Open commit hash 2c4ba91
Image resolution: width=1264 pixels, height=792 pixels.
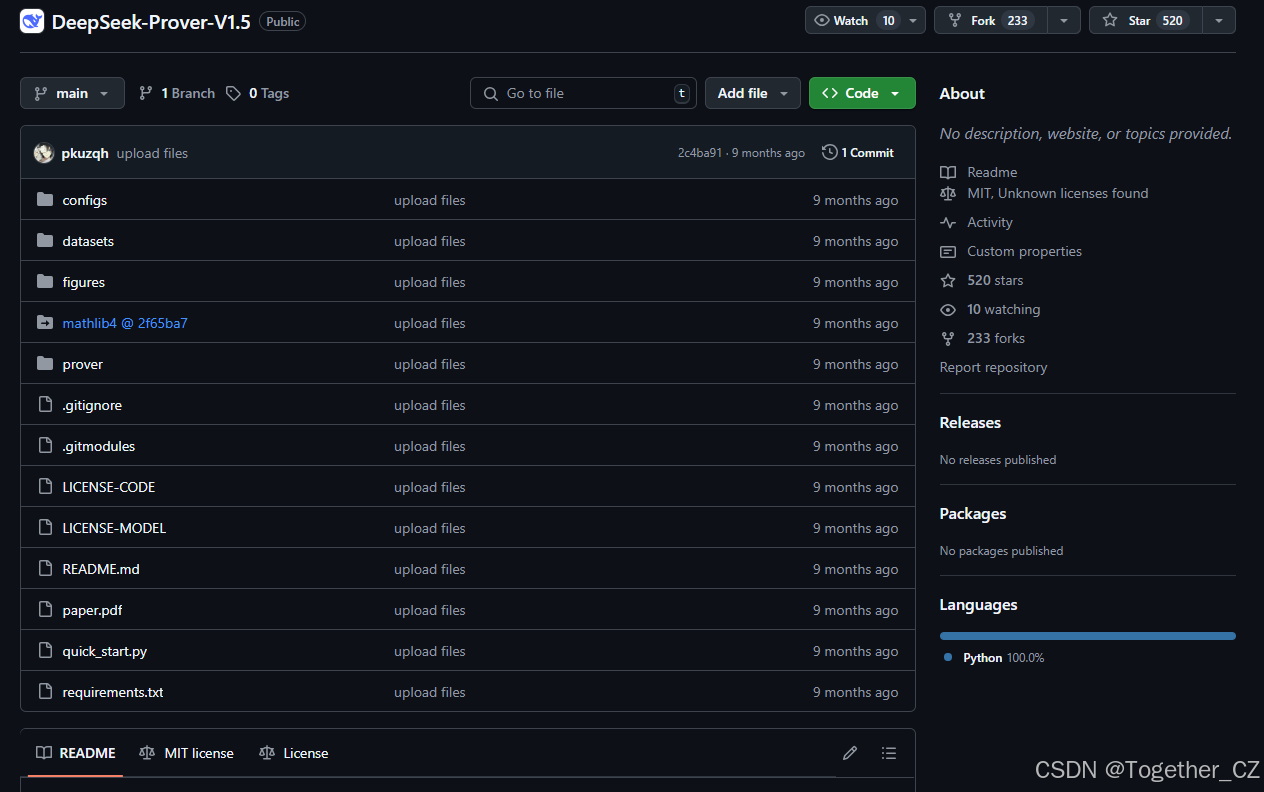click(700, 153)
